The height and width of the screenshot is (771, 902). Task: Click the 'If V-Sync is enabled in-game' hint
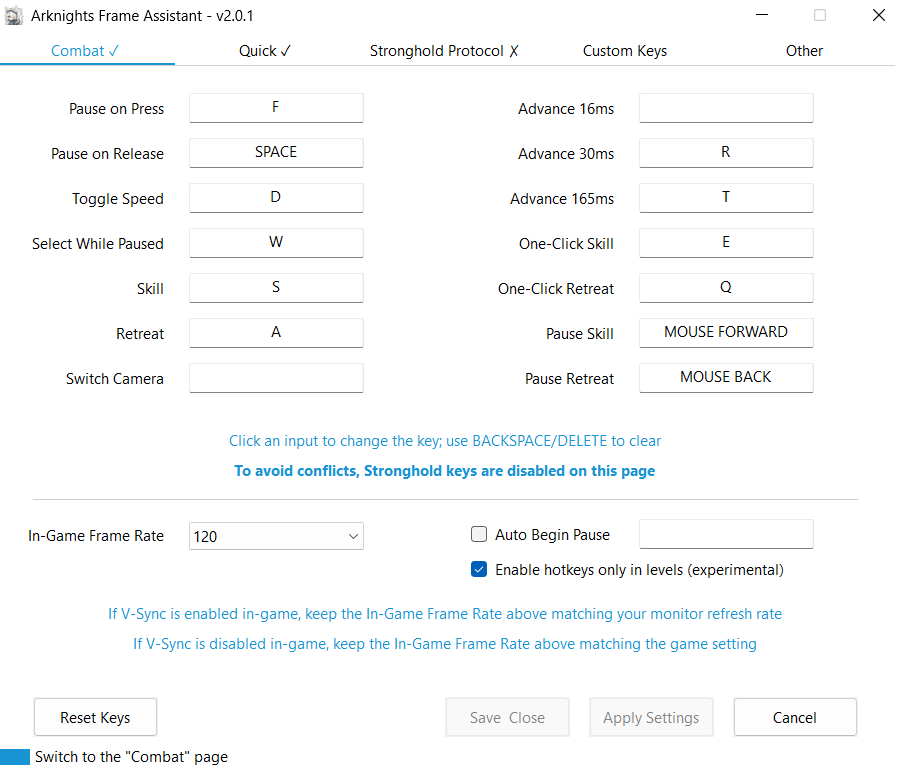click(x=445, y=614)
